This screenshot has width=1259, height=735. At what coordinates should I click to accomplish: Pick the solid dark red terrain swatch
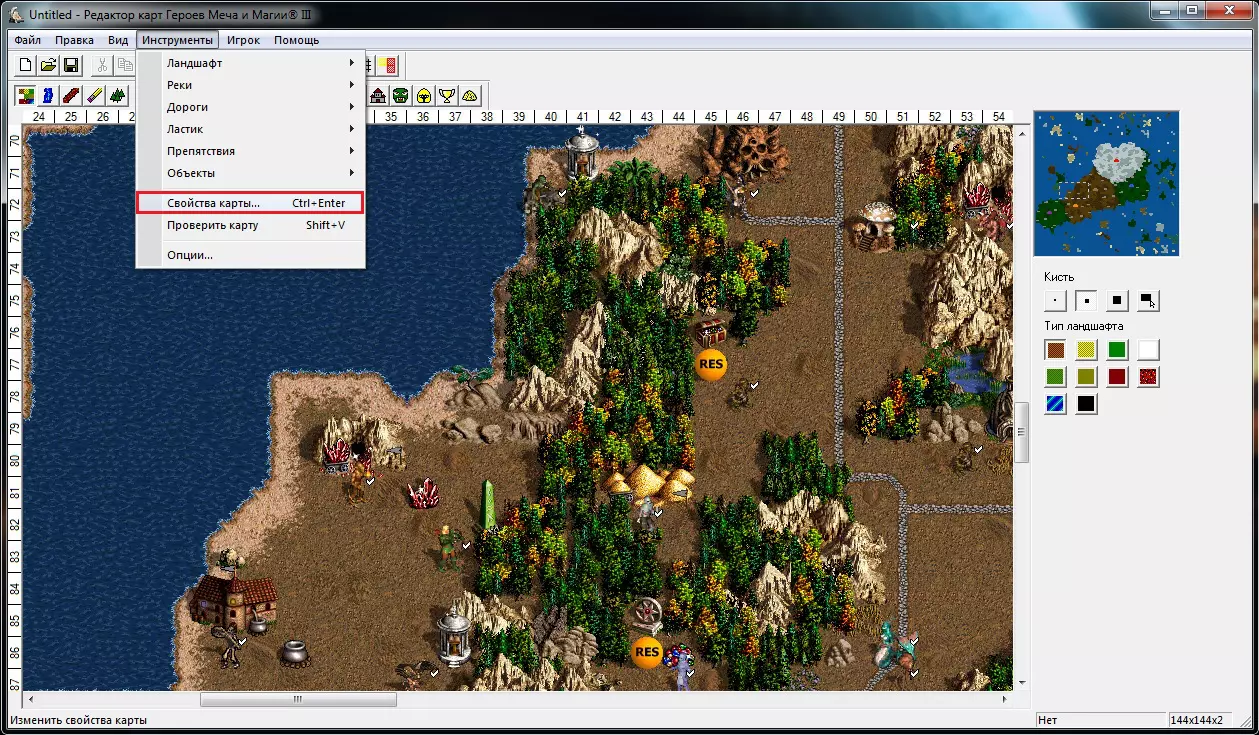tap(1117, 377)
